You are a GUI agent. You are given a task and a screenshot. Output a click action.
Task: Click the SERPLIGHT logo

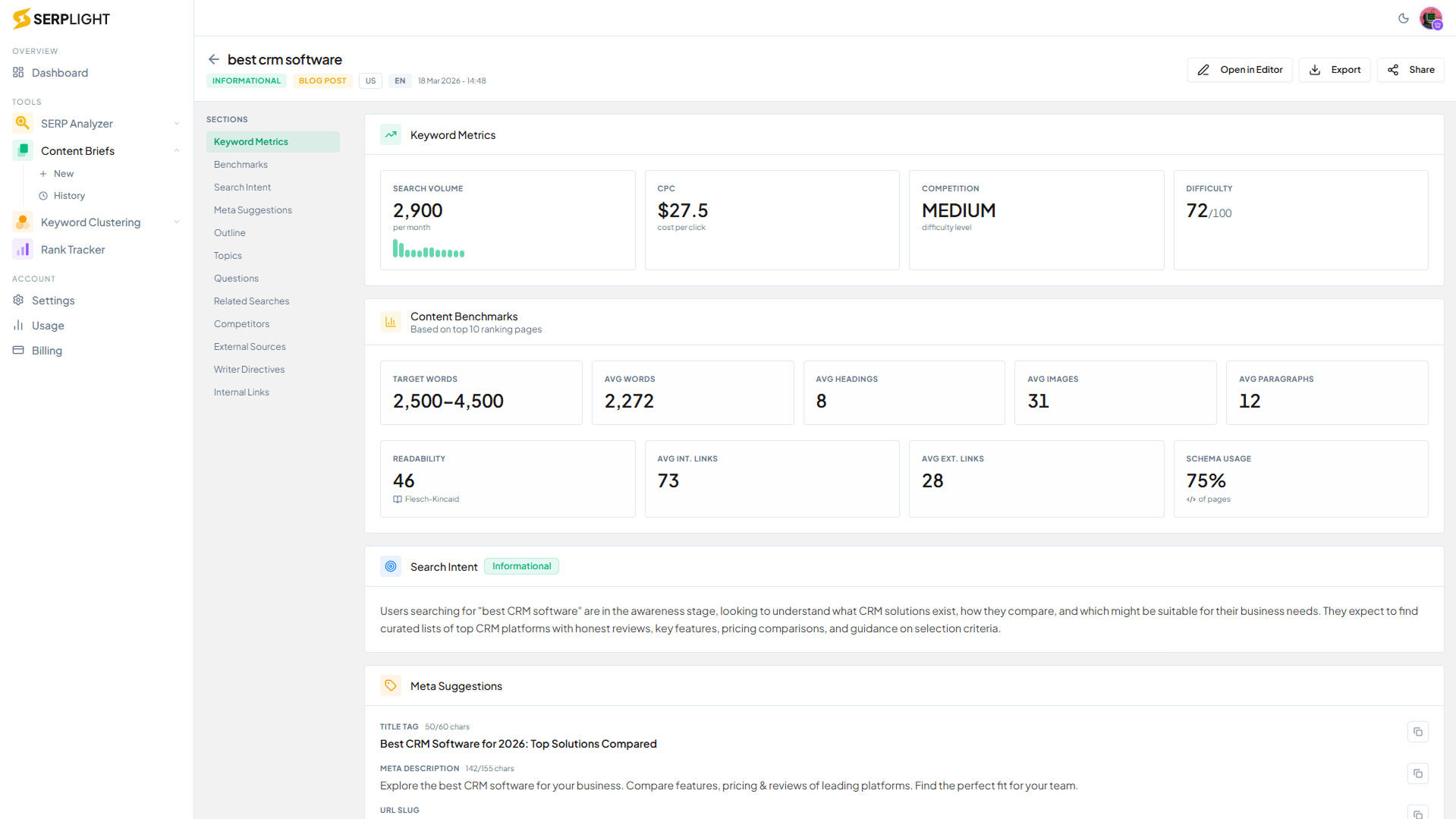point(60,18)
